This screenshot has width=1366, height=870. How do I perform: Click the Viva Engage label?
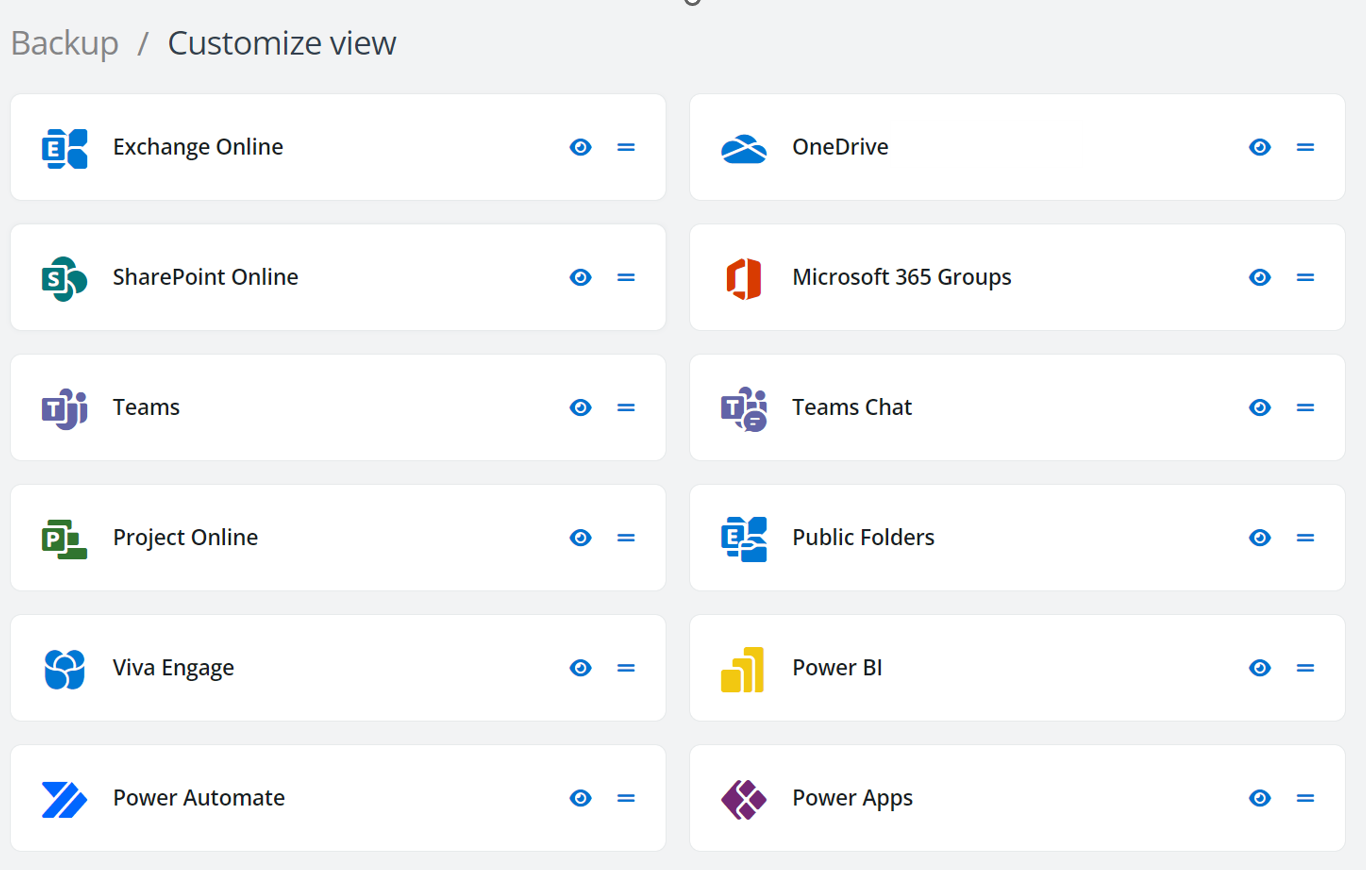(173, 668)
